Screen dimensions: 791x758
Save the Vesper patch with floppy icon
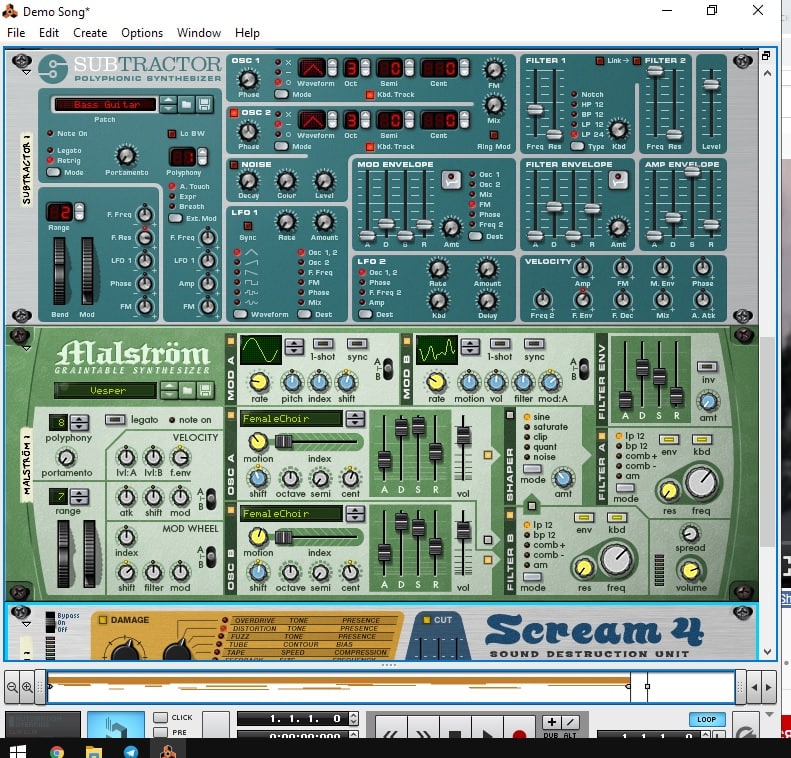point(204,390)
